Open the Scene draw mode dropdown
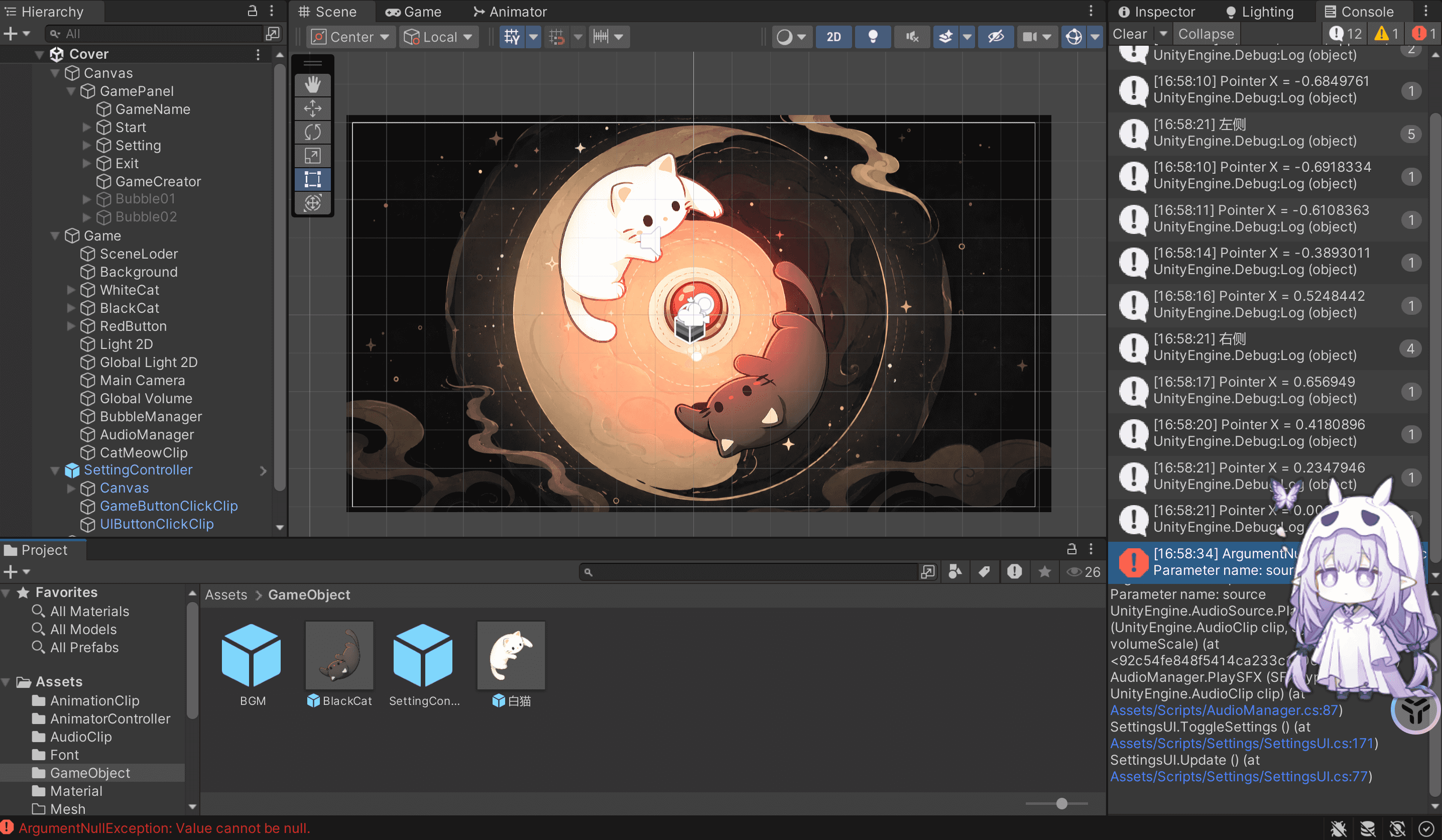The height and width of the screenshot is (840, 1442). [791, 37]
